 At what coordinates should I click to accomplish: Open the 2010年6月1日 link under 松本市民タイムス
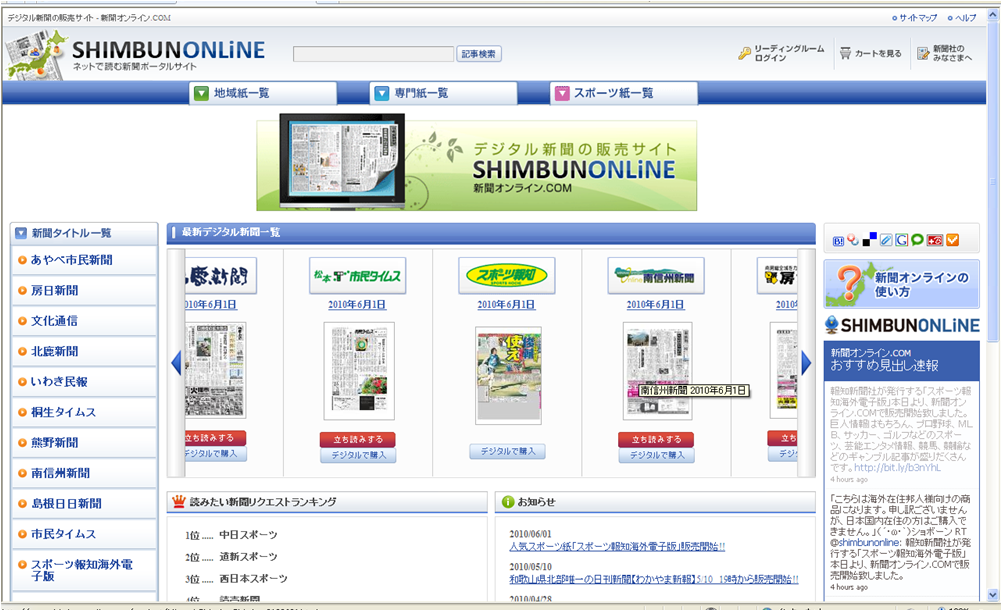point(357,305)
